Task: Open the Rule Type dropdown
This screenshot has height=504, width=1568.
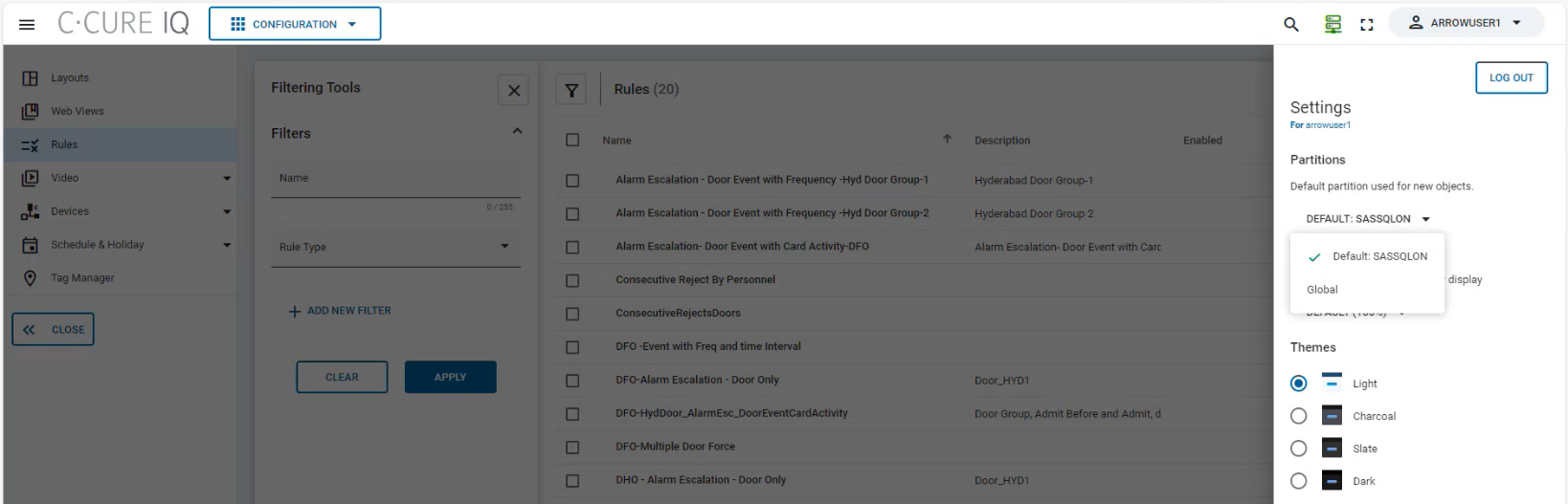Action: (x=395, y=247)
